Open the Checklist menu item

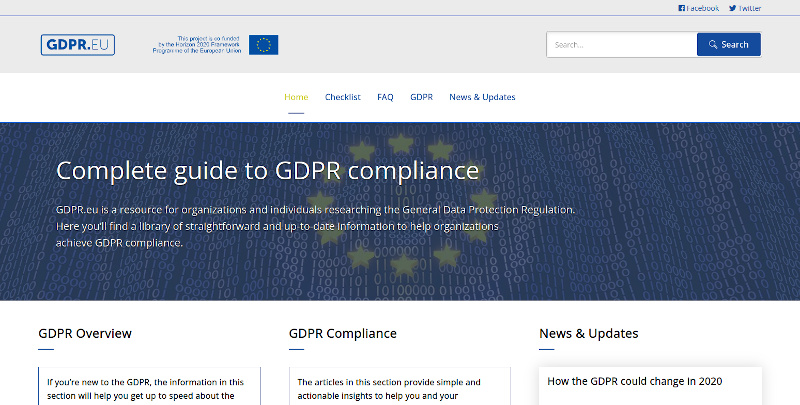pos(342,97)
